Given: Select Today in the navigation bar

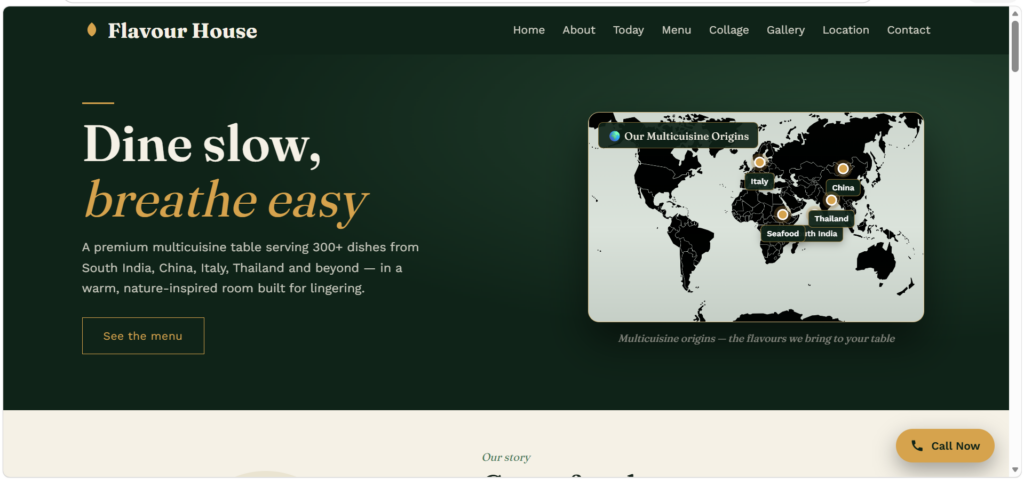Looking at the screenshot, I should (x=628, y=30).
